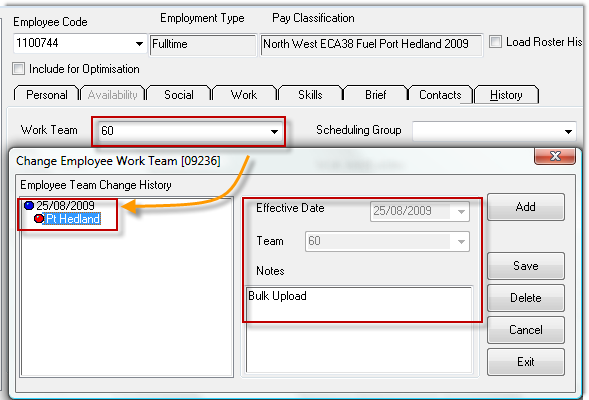Enable Include for Optimisation checkbox

pos(18,69)
